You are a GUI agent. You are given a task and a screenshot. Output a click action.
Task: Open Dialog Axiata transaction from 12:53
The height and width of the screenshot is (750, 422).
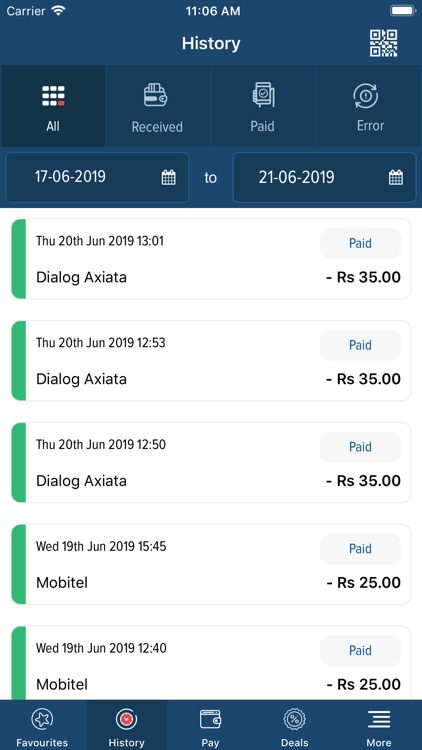pos(211,361)
